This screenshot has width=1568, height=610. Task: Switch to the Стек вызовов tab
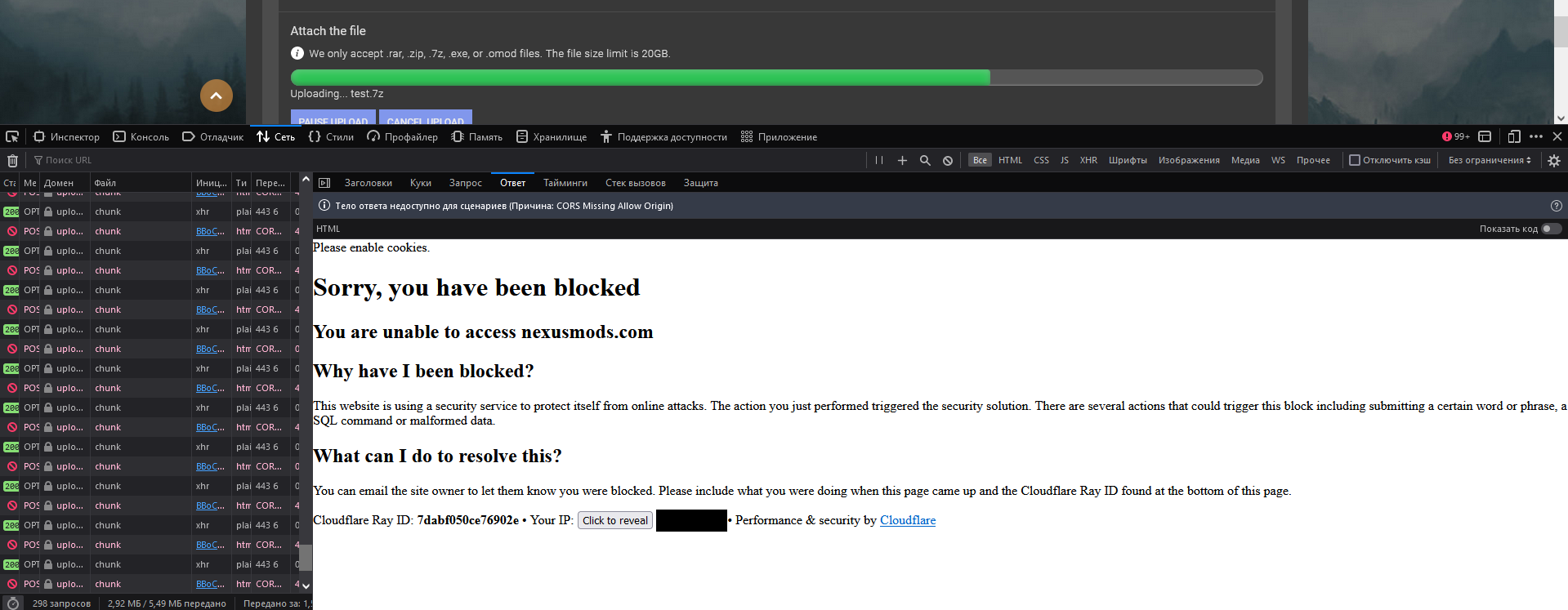click(636, 183)
